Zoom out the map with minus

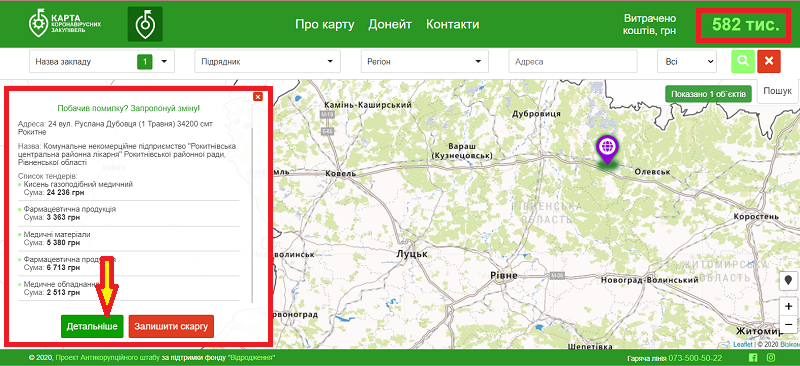point(789,324)
